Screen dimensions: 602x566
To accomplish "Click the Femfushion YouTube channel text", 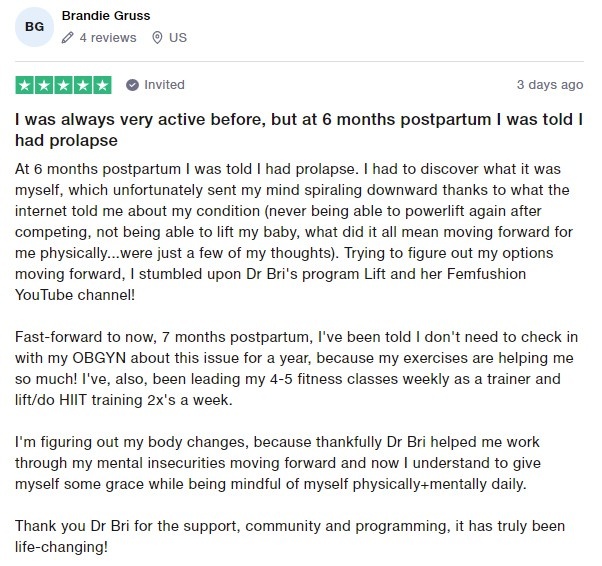I will pos(270,285).
